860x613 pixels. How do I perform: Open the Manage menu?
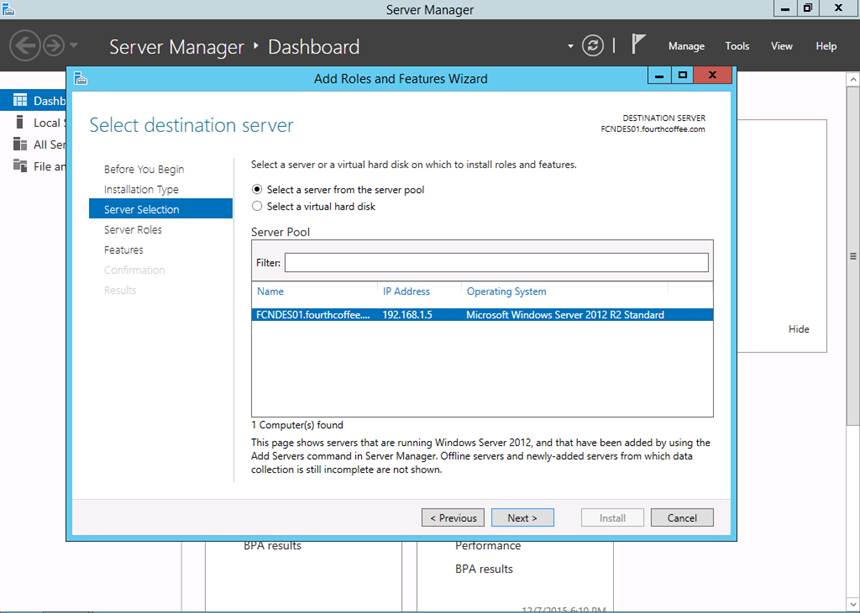686,46
